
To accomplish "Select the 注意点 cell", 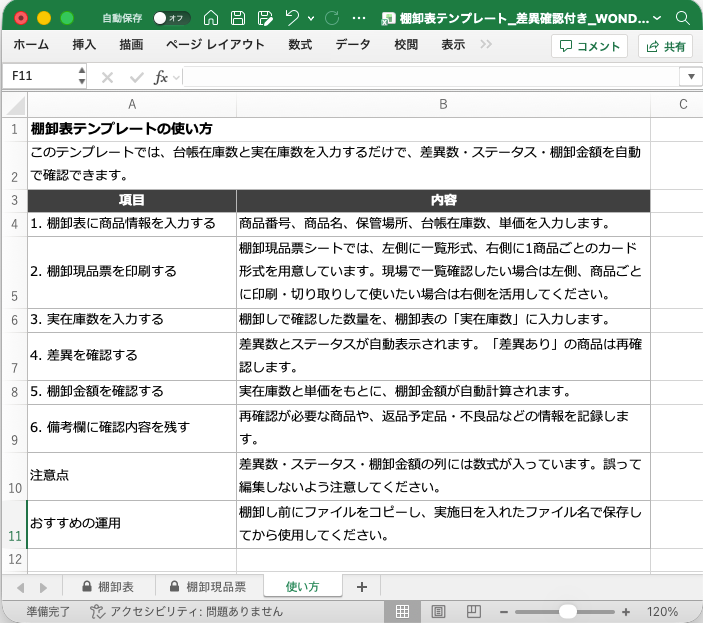I will 132,476.
